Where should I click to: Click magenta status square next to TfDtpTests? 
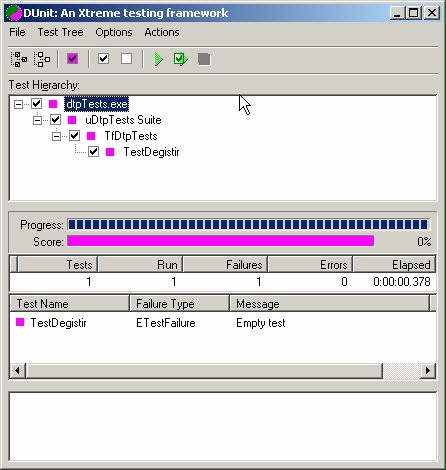click(x=91, y=136)
